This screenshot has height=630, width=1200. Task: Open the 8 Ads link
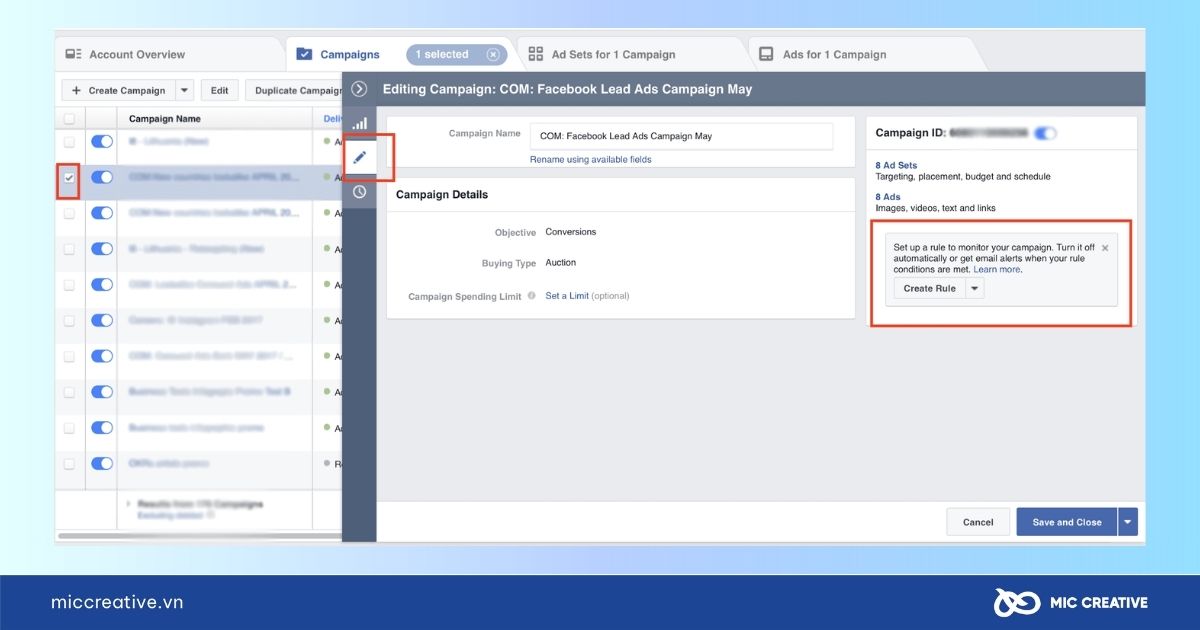point(888,197)
